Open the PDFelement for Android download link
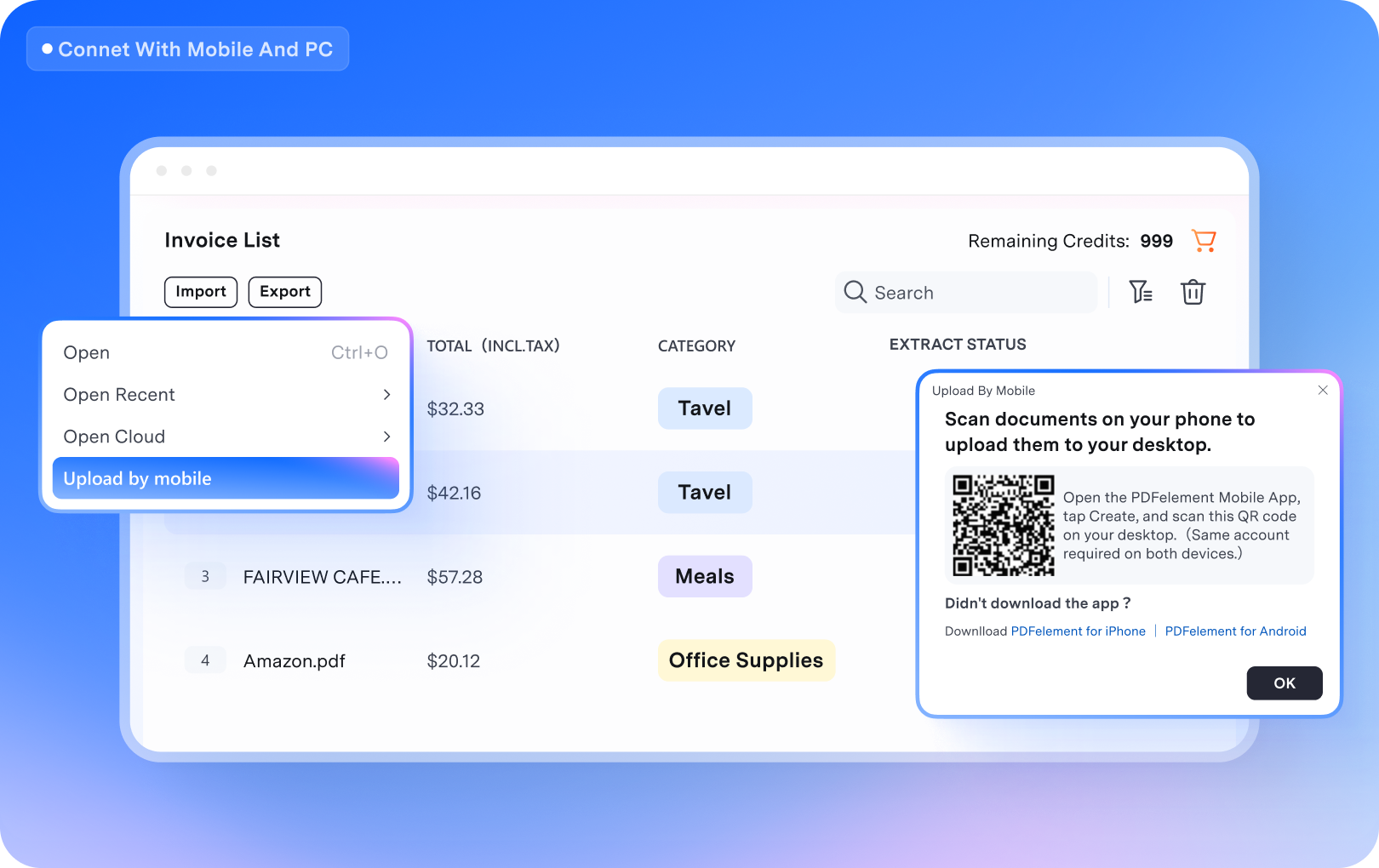The height and width of the screenshot is (868, 1379). 1235,631
